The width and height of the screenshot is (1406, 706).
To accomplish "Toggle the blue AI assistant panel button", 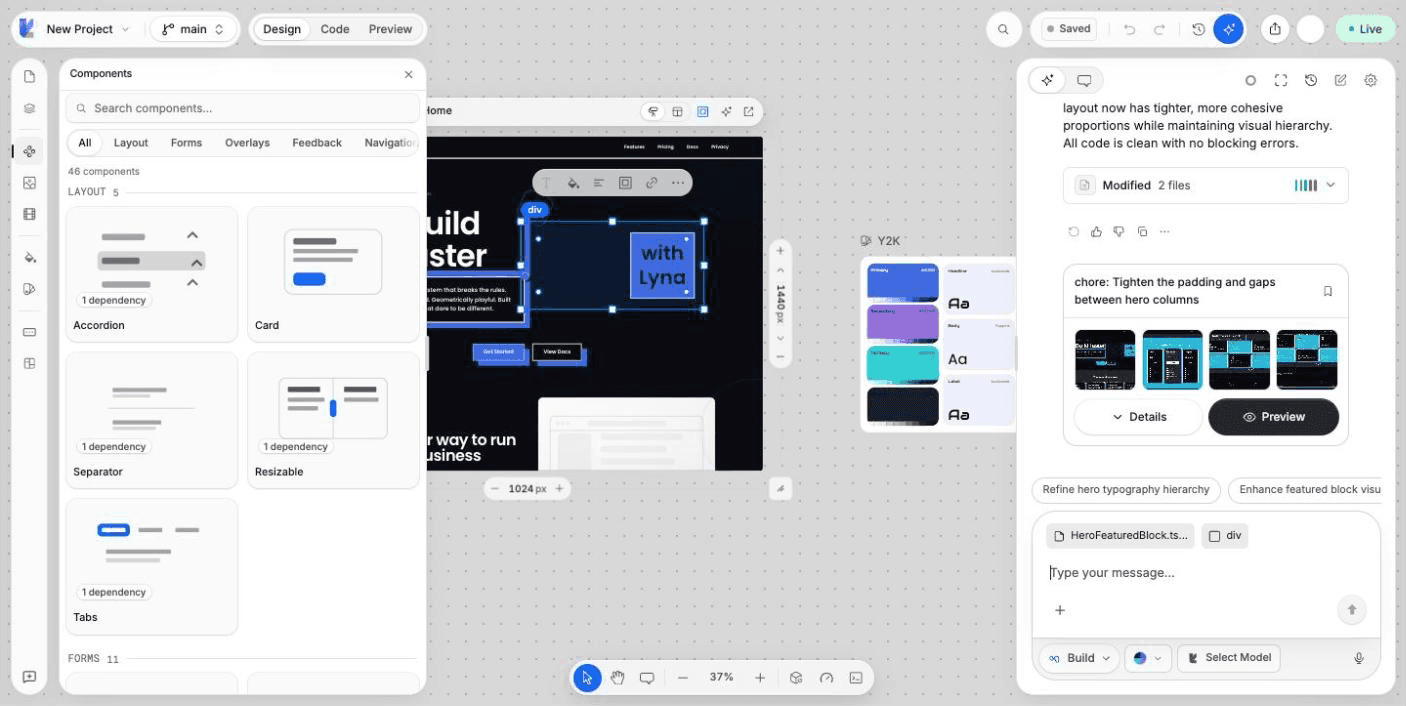I will coord(1228,29).
